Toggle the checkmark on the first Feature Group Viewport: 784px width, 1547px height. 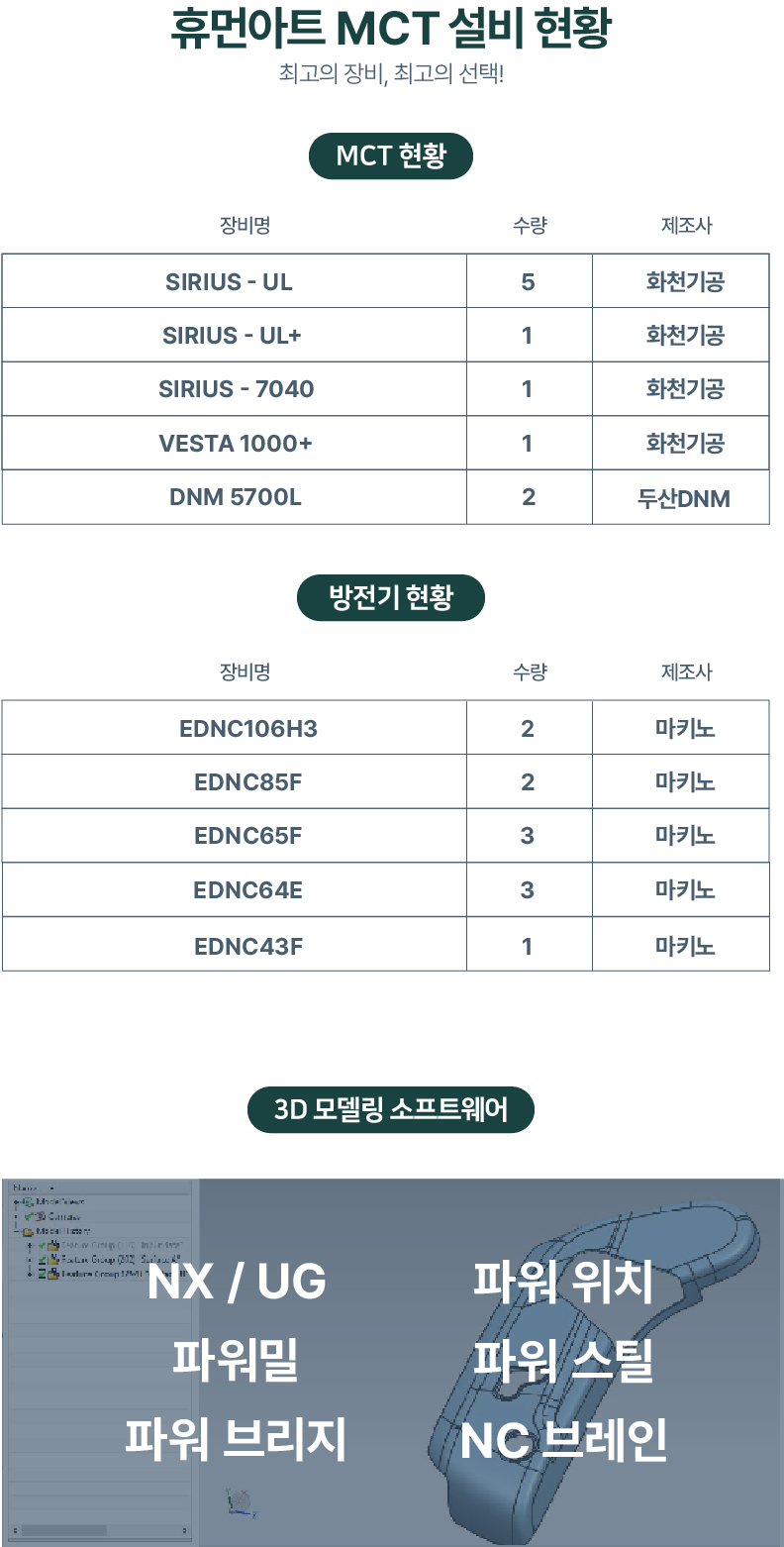(43, 1245)
